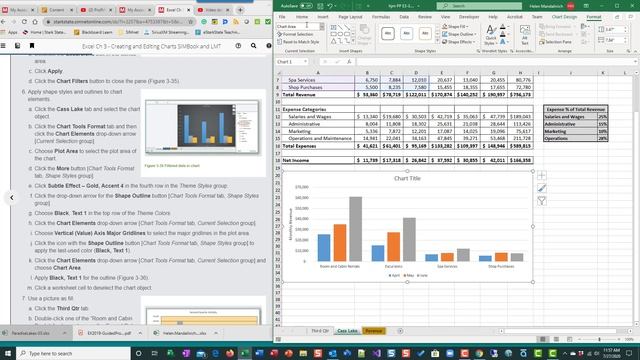Viewport: 640px width, 360px height.
Task: Add a new sheet with plus button
Action: (x=400, y=331)
